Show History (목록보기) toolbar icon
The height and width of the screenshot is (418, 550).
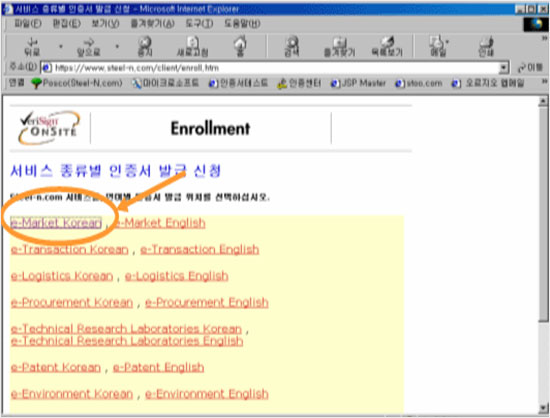387,46
